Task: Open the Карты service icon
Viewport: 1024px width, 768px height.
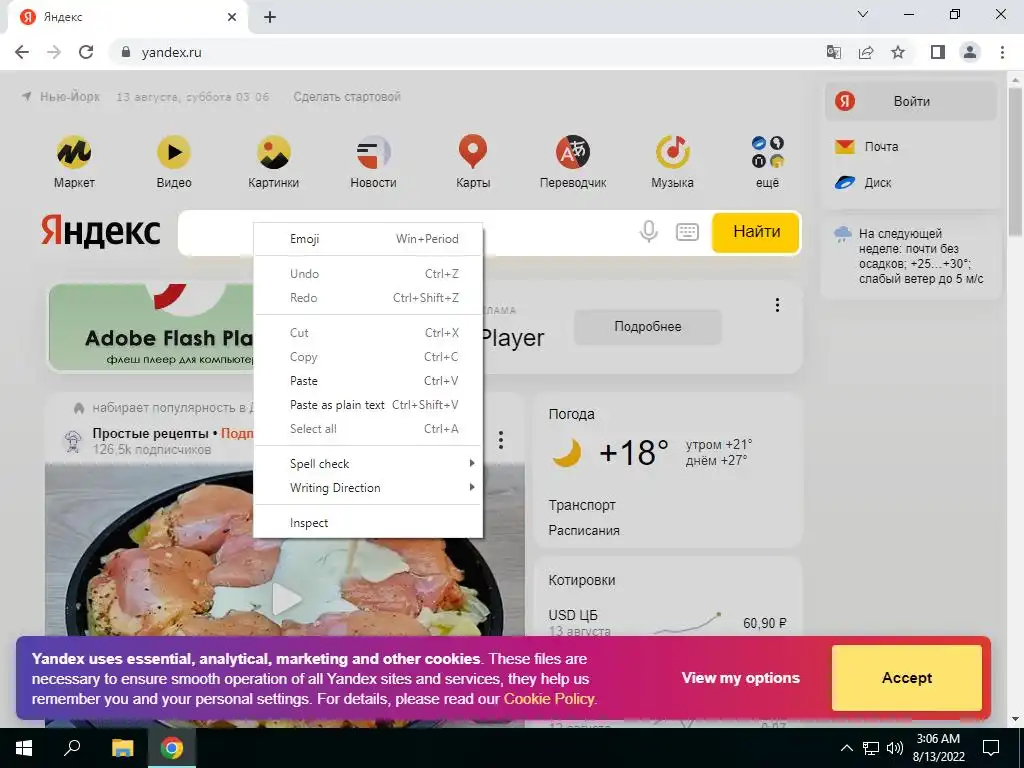Action: pyautogui.click(x=473, y=161)
